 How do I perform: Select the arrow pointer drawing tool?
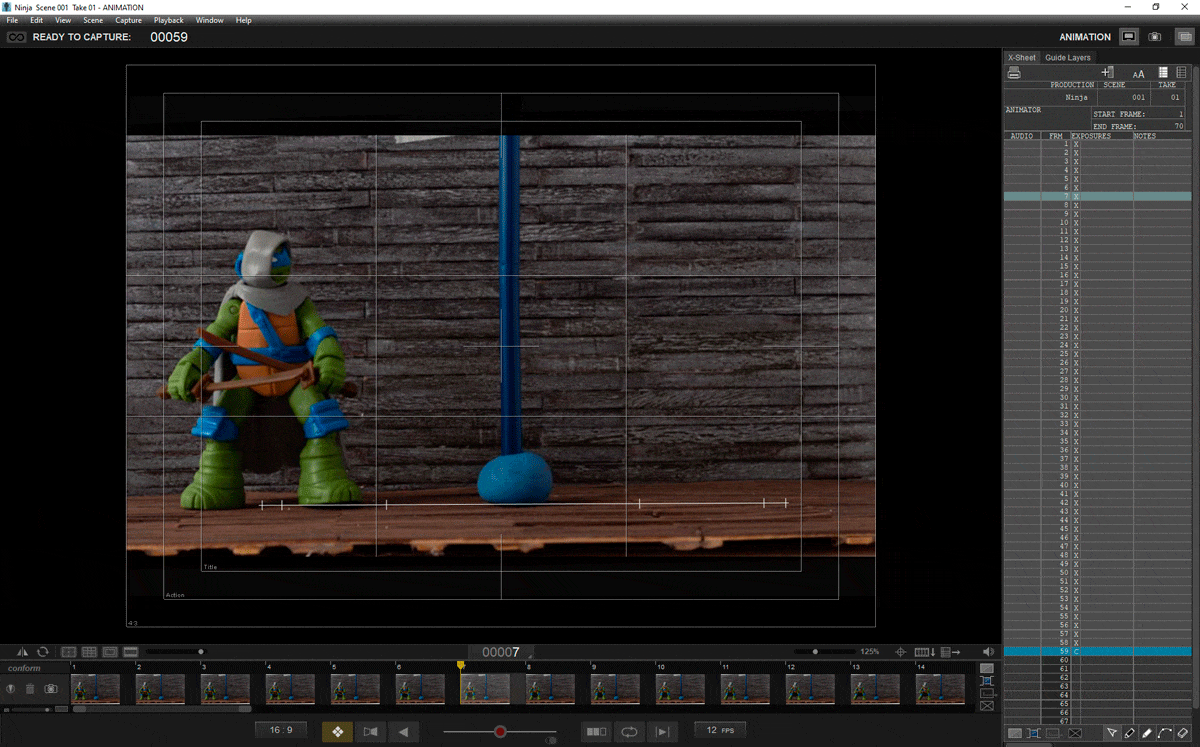click(x=1111, y=733)
